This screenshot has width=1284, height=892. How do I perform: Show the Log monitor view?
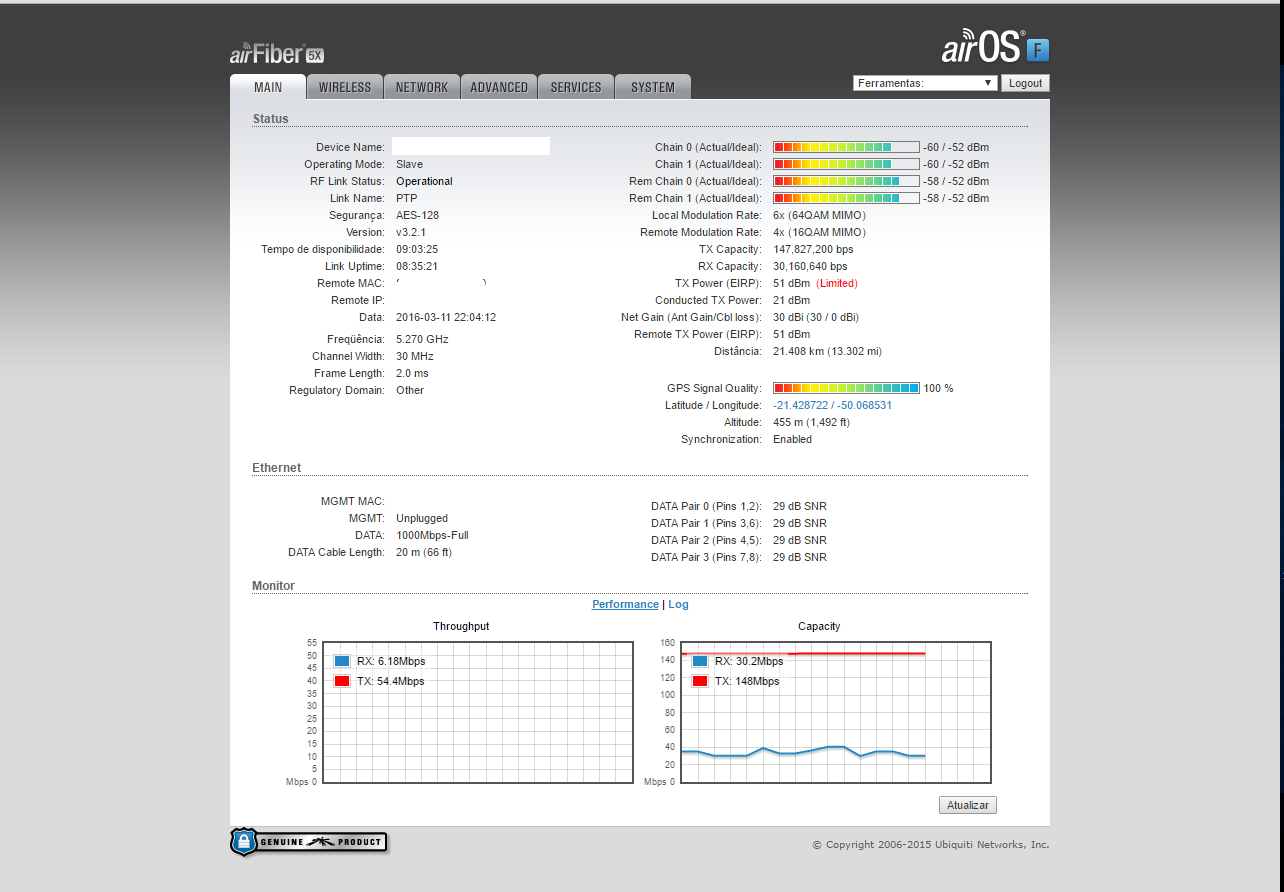(678, 604)
